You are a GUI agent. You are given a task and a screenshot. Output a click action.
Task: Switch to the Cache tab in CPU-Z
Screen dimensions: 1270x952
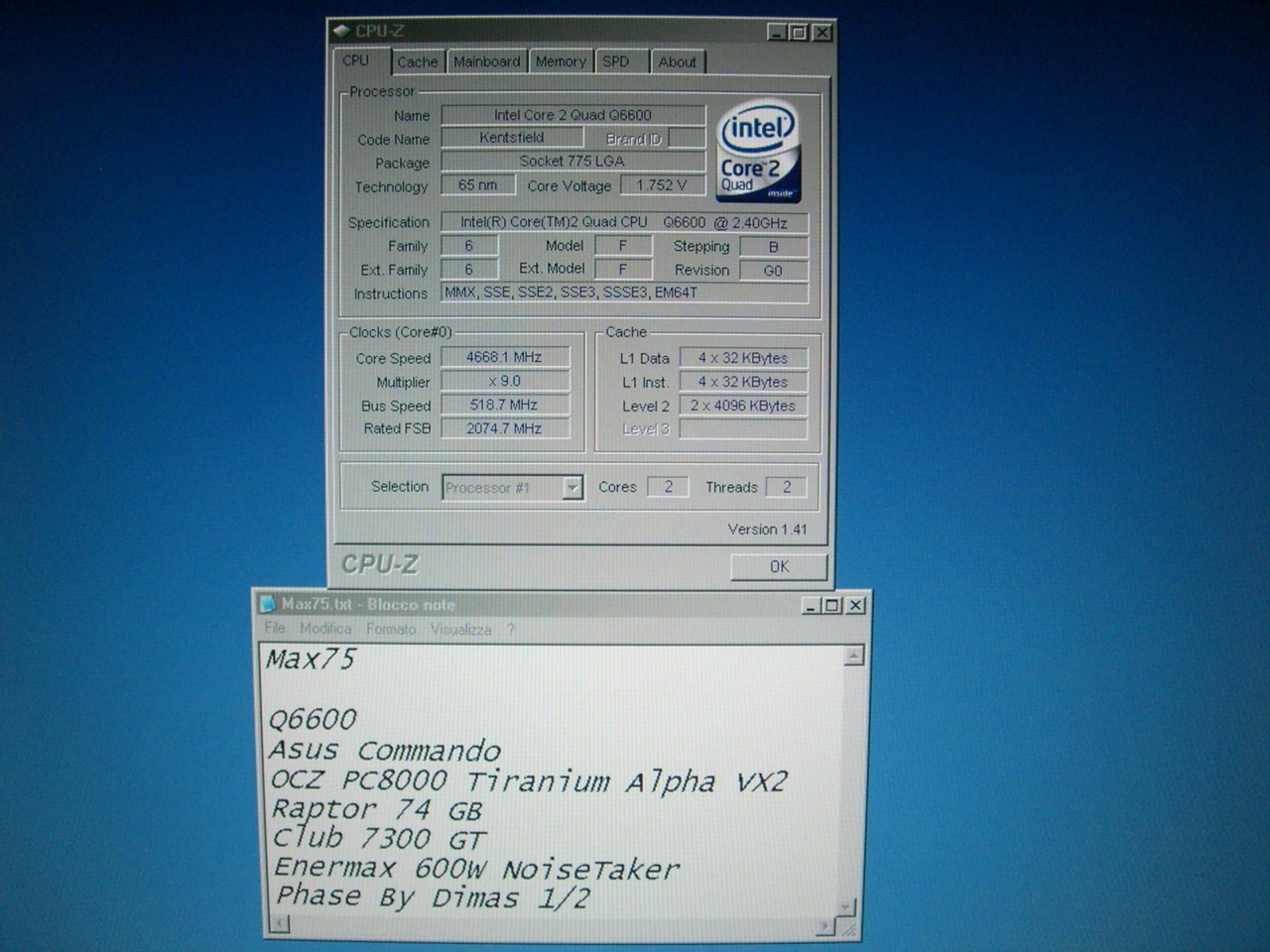point(417,61)
